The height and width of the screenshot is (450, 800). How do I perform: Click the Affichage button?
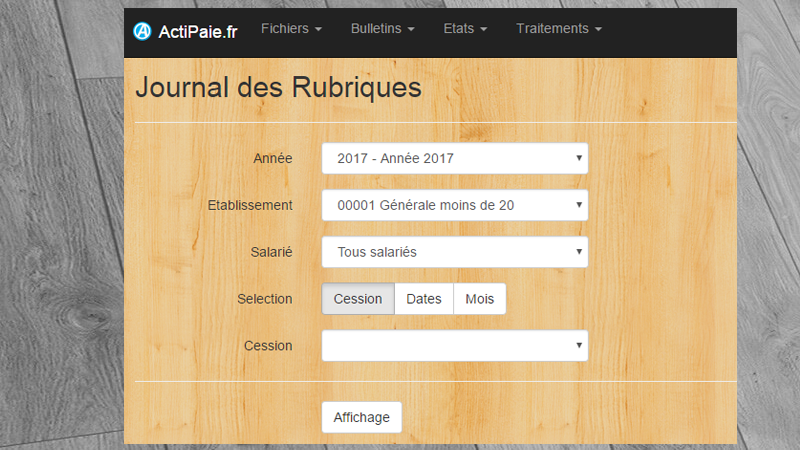click(x=362, y=417)
